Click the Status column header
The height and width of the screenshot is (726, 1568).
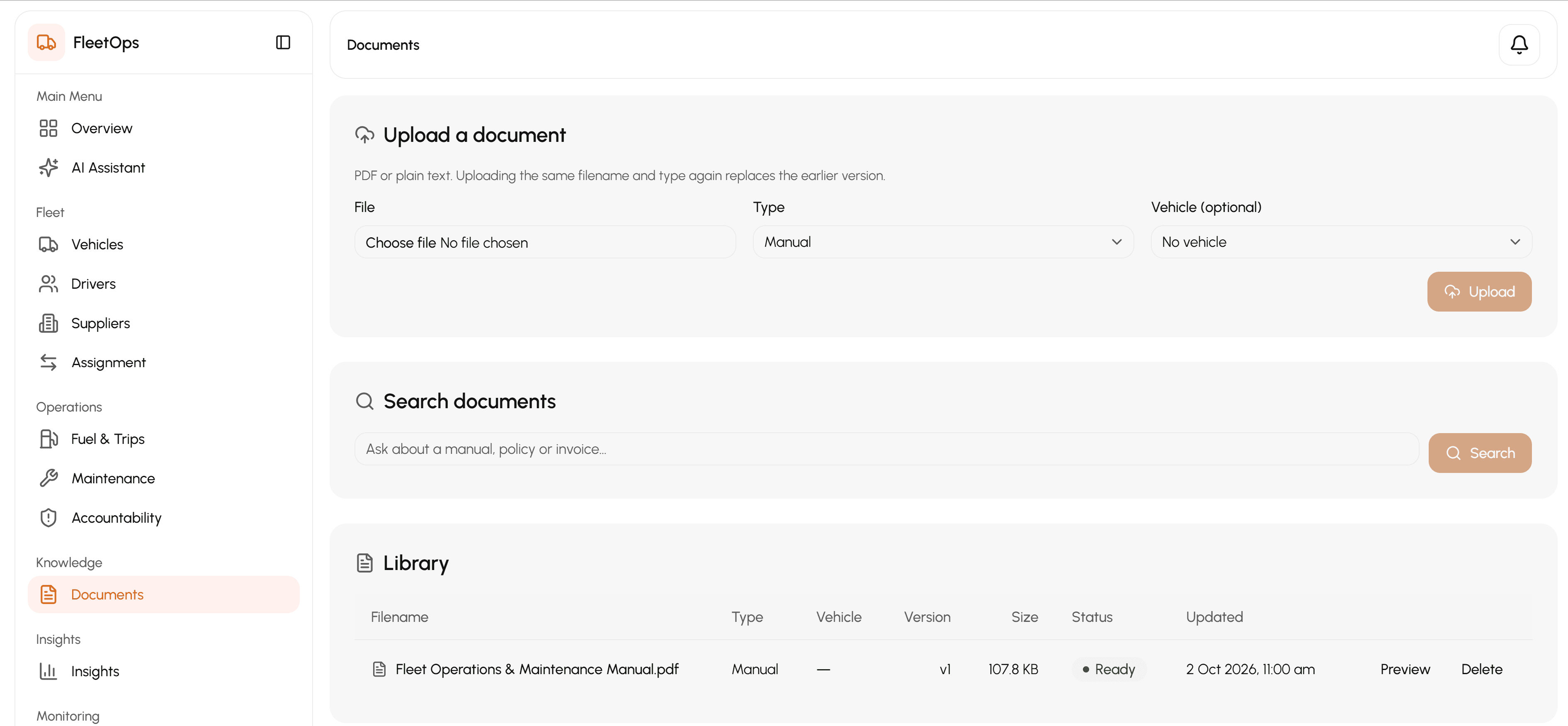tap(1092, 617)
